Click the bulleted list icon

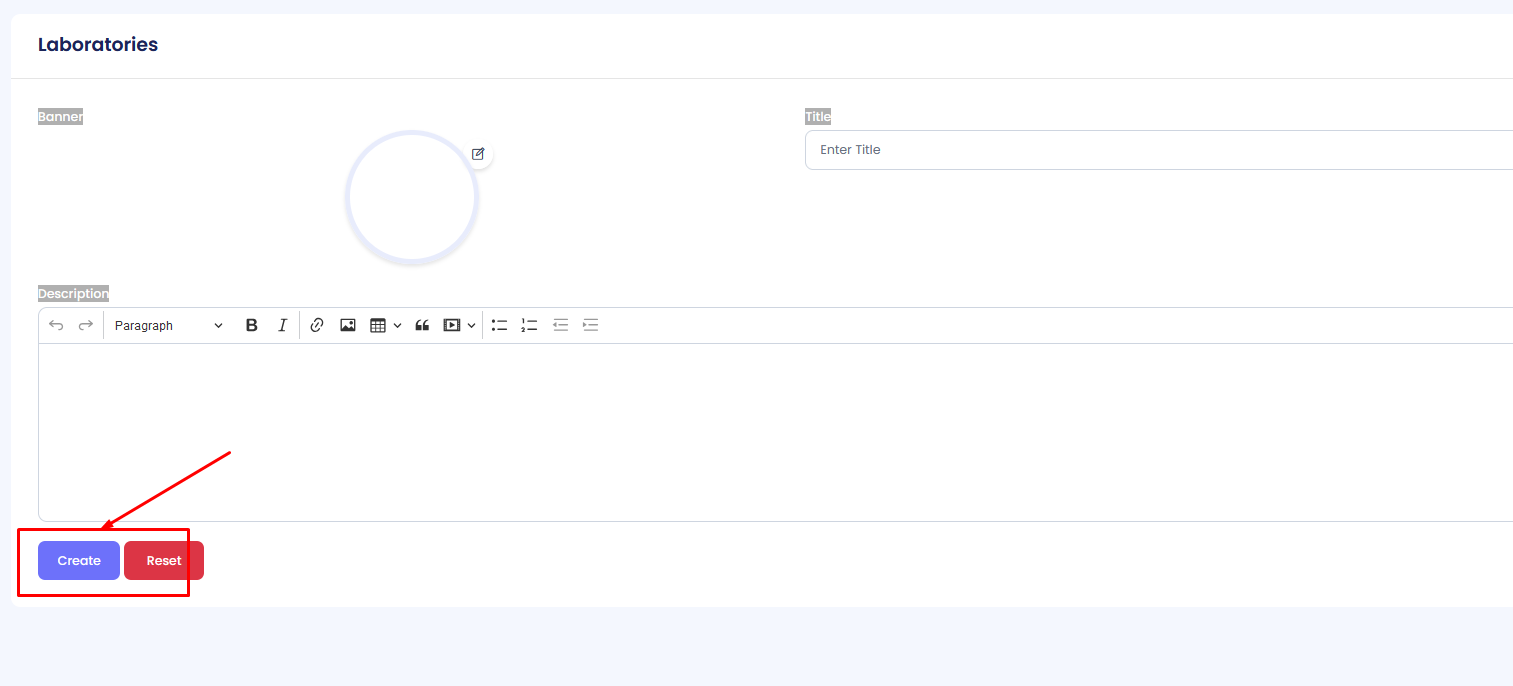pyautogui.click(x=500, y=325)
